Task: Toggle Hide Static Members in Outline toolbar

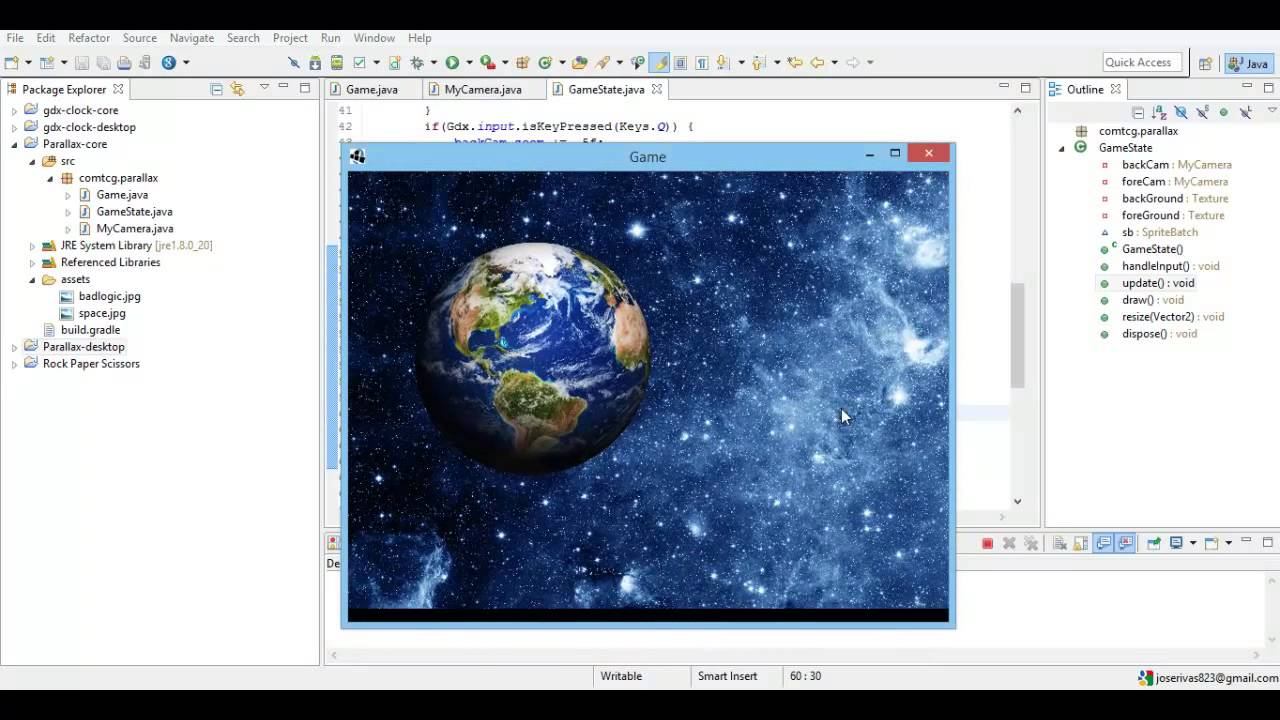Action: 1202,113
